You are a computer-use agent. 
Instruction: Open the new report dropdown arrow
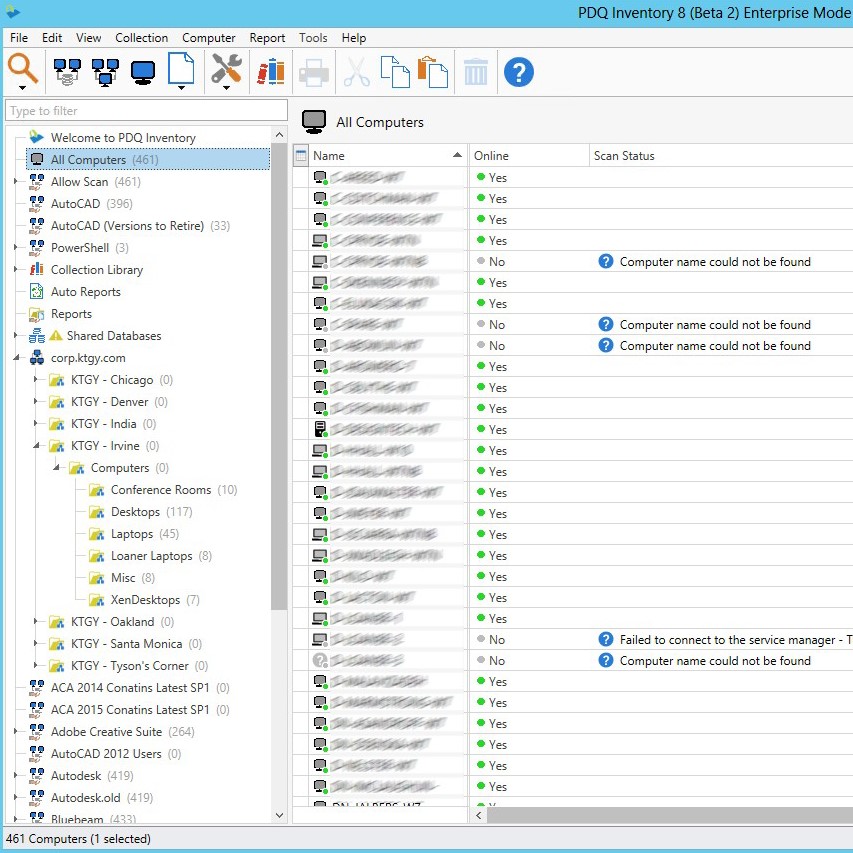pos(181,88)
